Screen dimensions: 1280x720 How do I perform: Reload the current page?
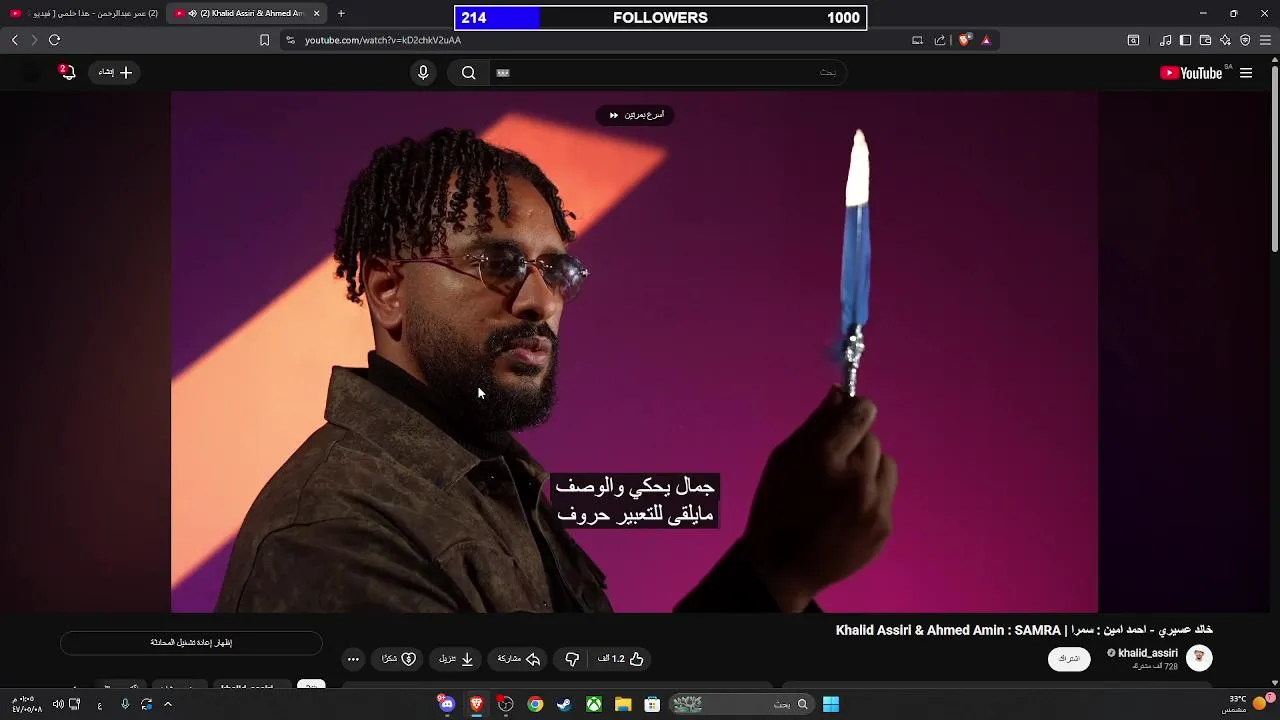click(54, 40)
